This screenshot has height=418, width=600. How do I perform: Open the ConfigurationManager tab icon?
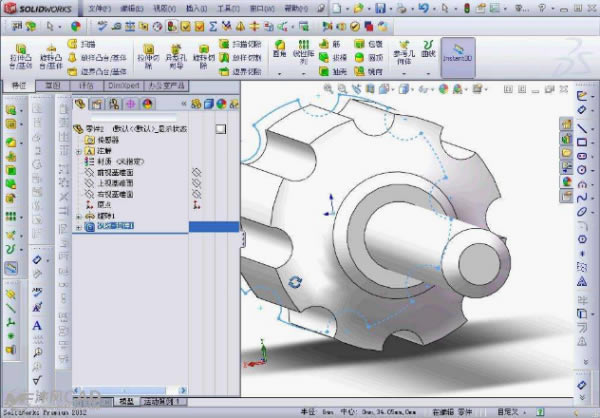(114, 103)
